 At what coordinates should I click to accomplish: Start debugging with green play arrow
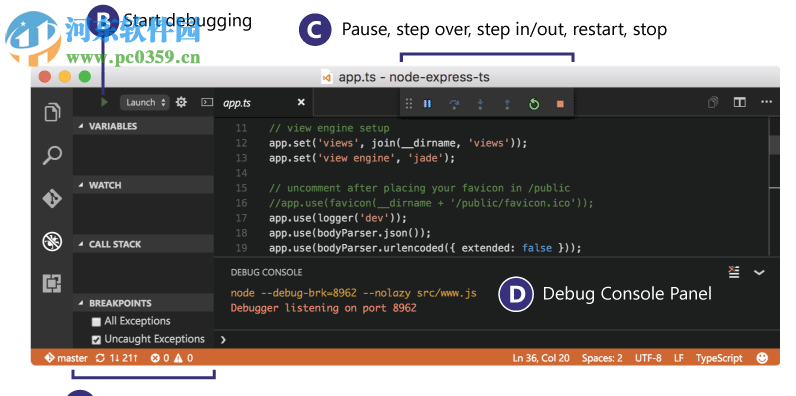104,103
